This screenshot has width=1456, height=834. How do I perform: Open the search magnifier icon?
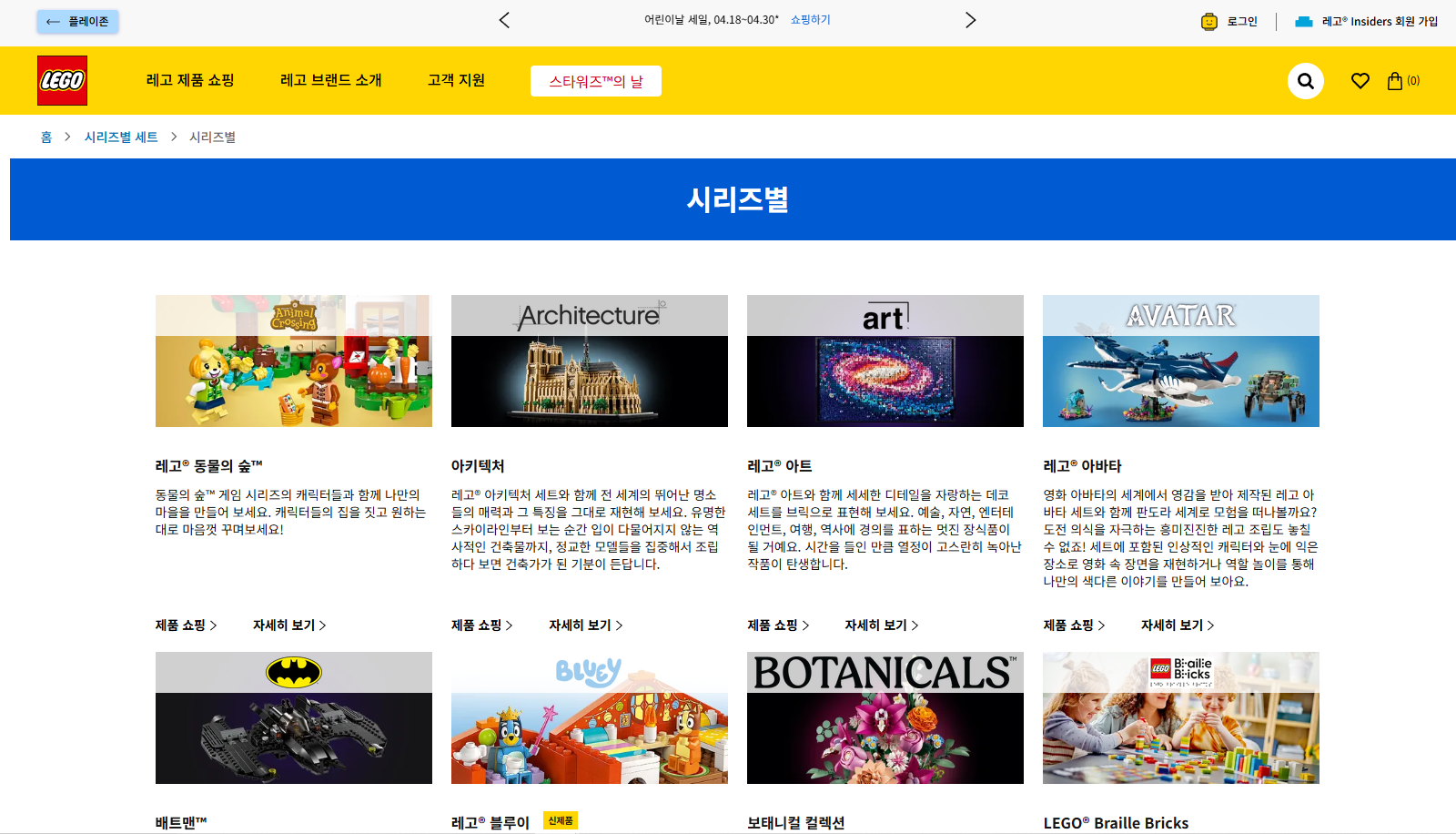[x=1305, y=81]
